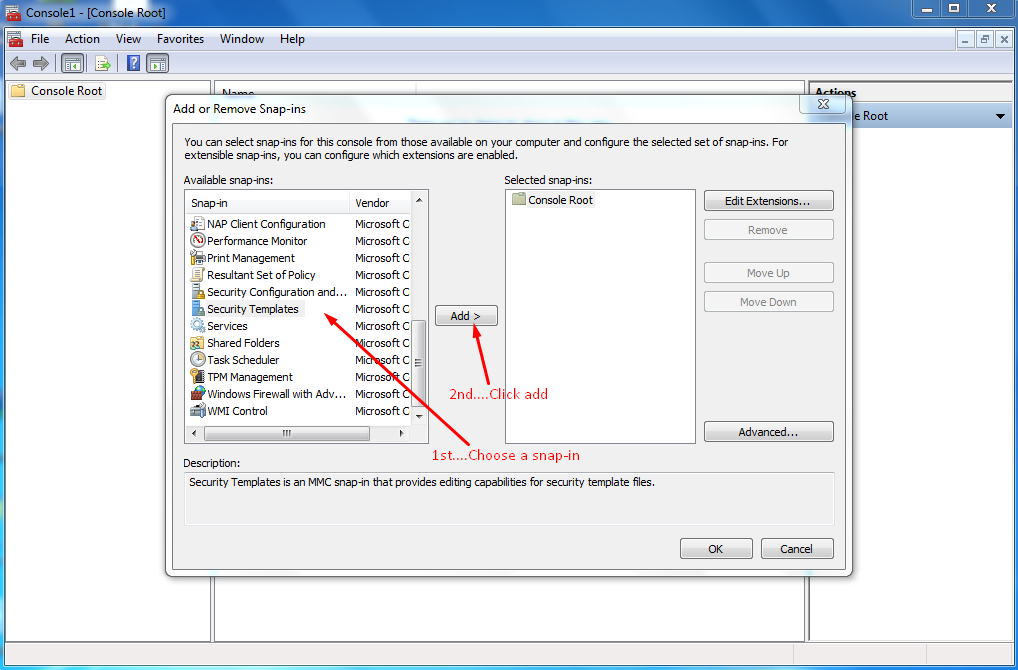Click the Name column header in main window
1018x670 pixels.
(x=314, y=92)
